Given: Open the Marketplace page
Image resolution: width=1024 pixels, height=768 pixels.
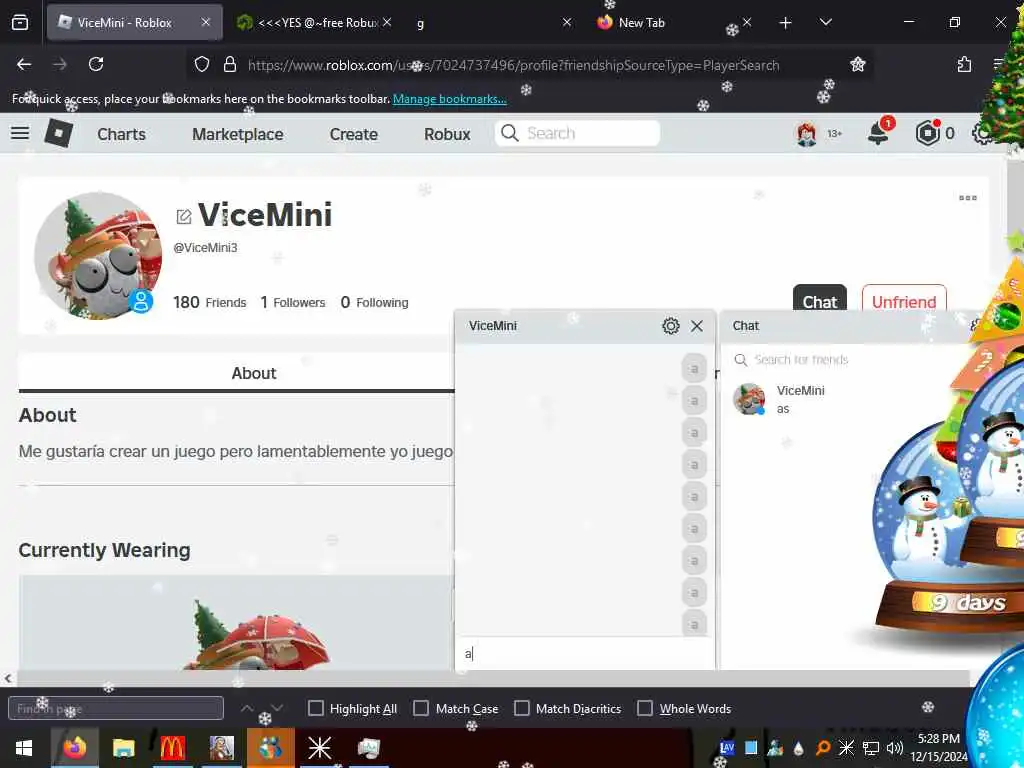Looking at the screenshot, I should click(238, 134).
